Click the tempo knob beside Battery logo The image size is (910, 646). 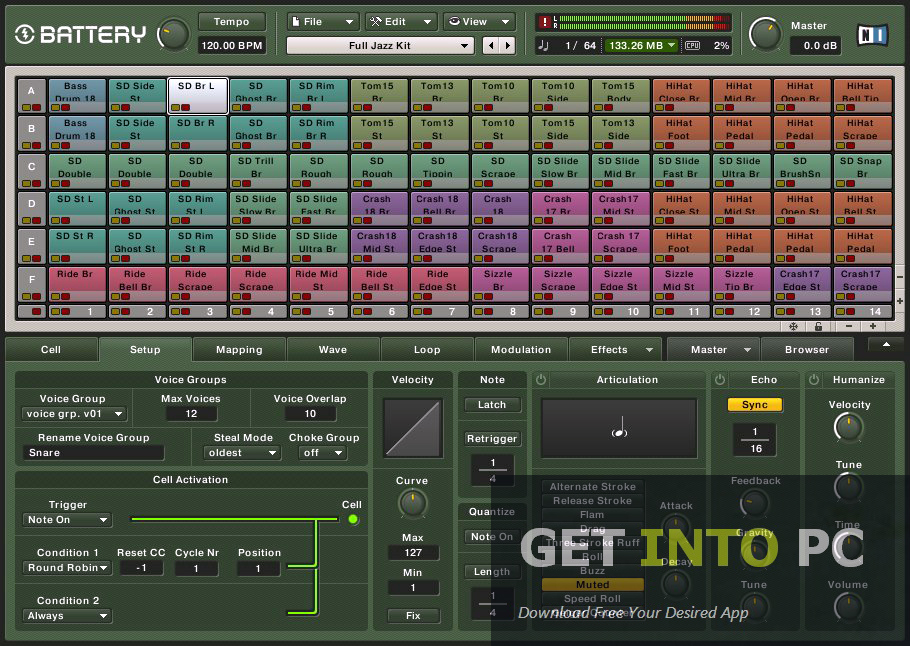[x=173, y=35]
